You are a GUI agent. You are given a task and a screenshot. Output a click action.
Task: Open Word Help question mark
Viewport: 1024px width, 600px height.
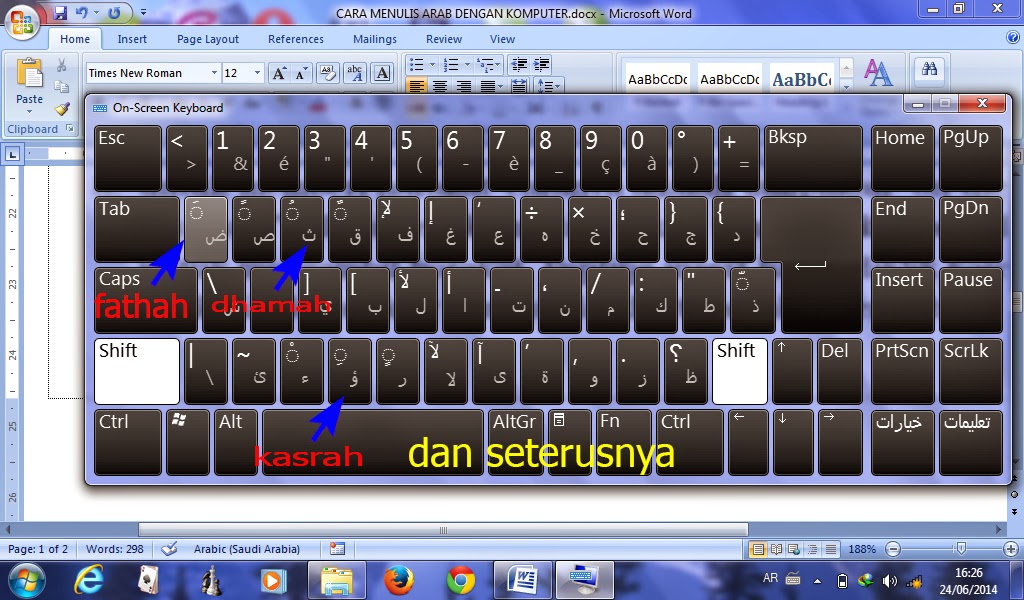(1013, 38)
